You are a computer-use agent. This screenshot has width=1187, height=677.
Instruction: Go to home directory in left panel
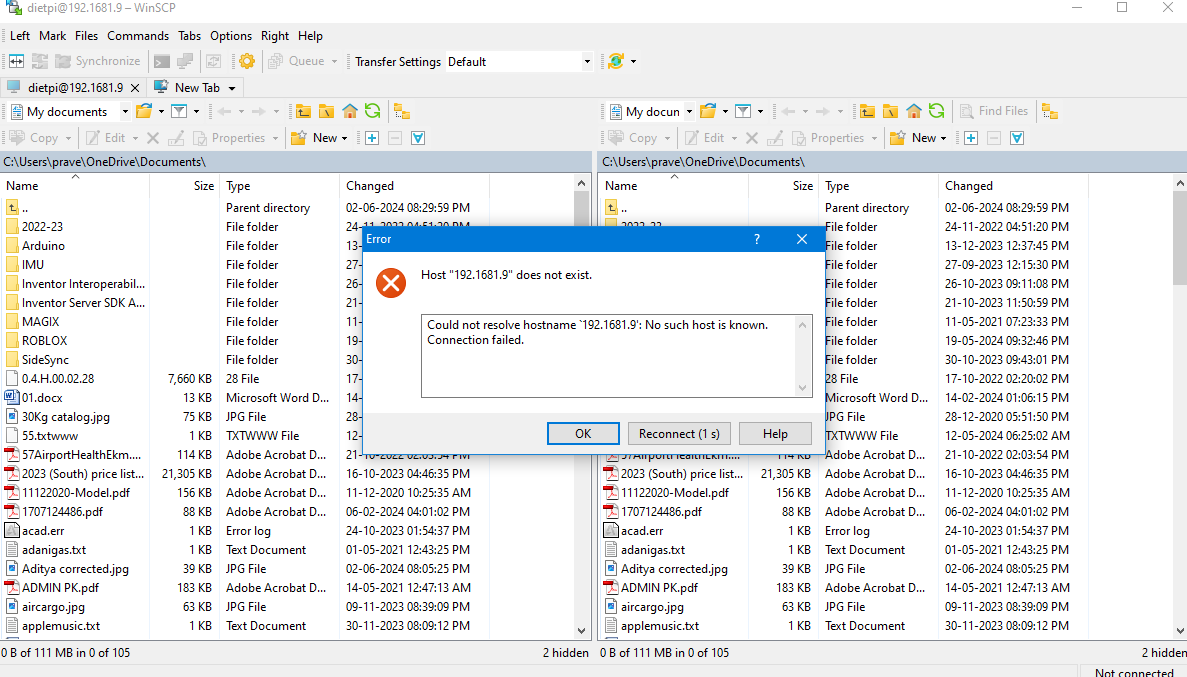pos(350,111)
